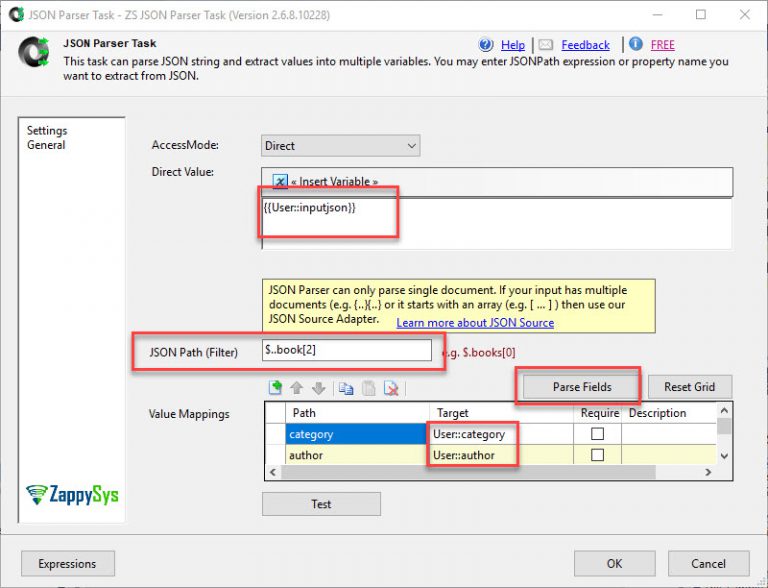Select the category path cell
Viewport: 768px width, 588px height.
[x=357, y=434]
